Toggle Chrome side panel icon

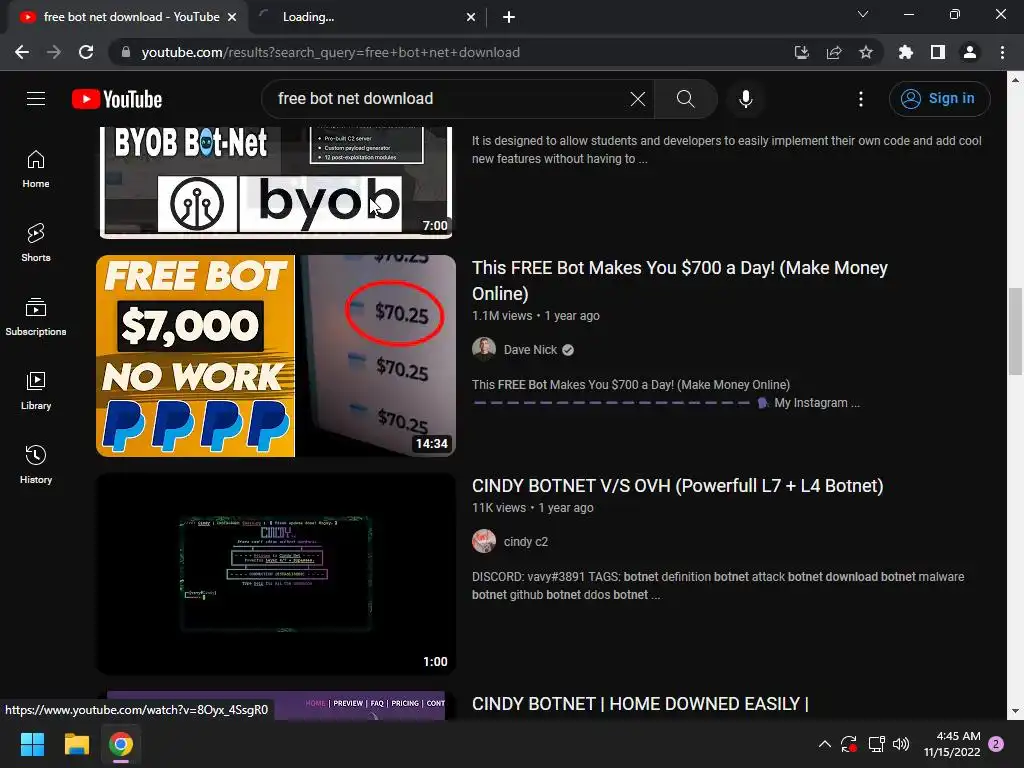tap(938, 52)
